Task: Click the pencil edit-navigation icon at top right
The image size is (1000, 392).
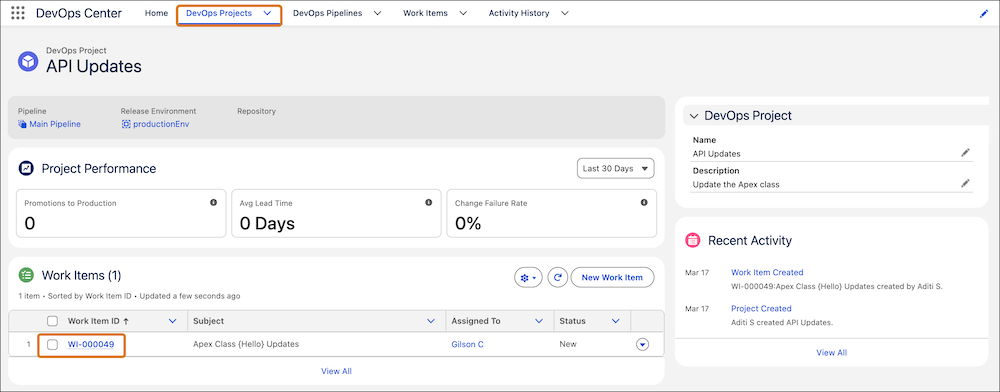Action: click(983, 13)
